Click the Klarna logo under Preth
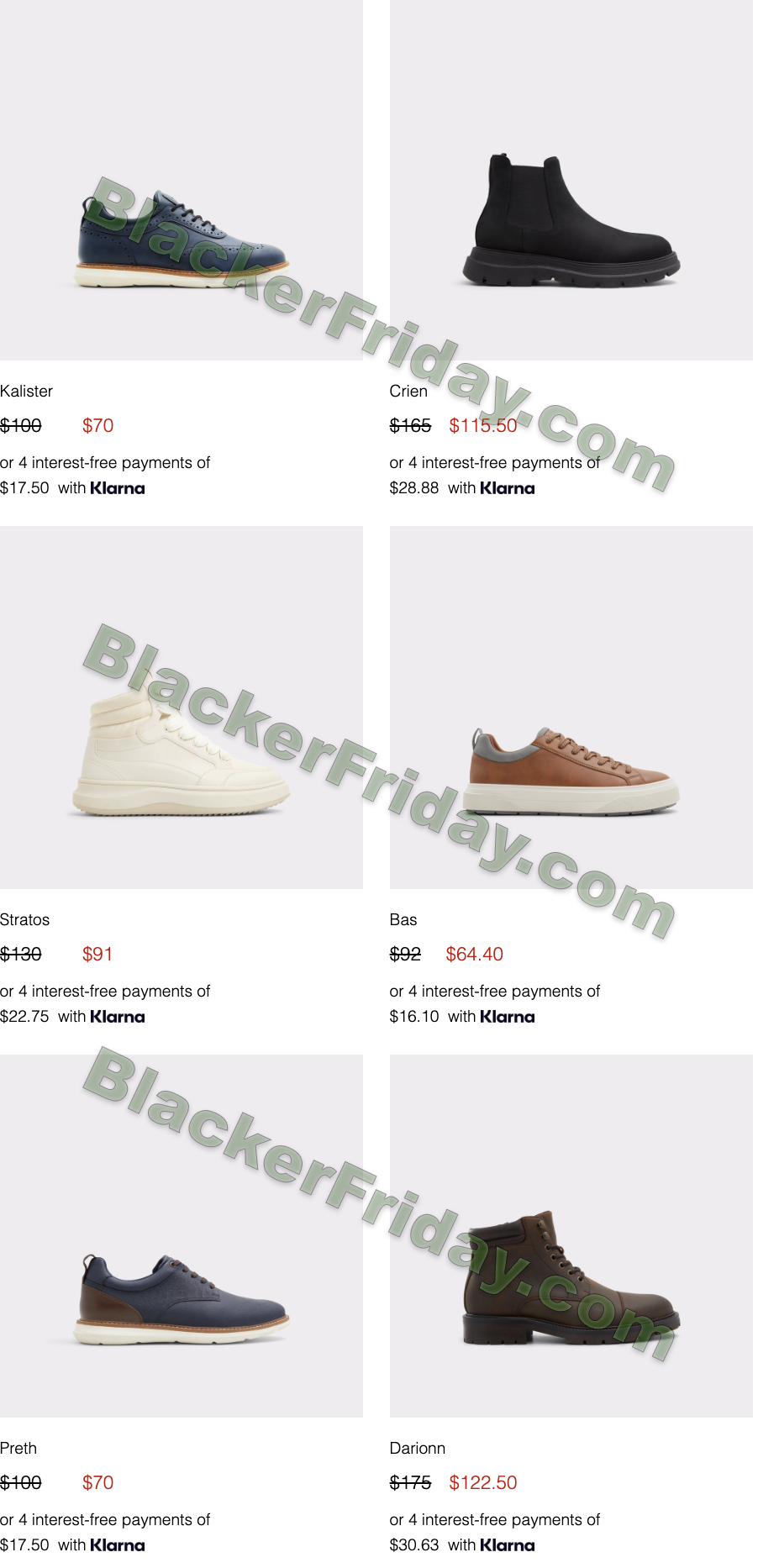Screen dimensions: 758x1568 point(118,1545)
